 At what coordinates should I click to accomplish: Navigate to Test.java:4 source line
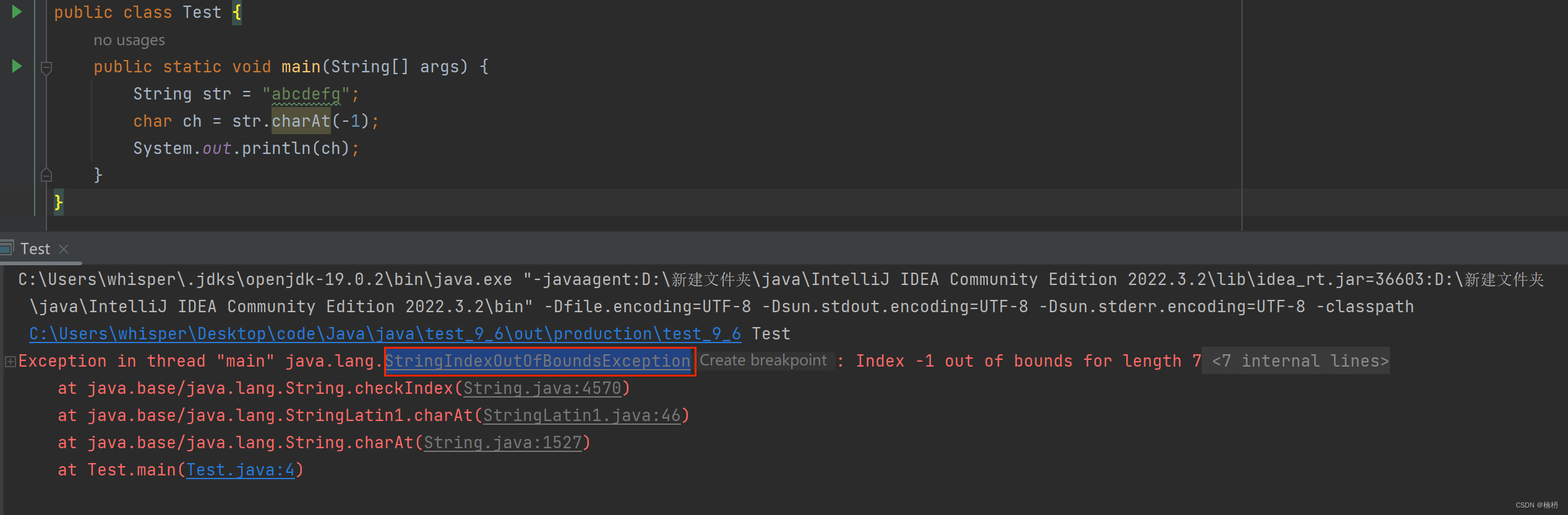pyautogui.click(x=241, y=470)
